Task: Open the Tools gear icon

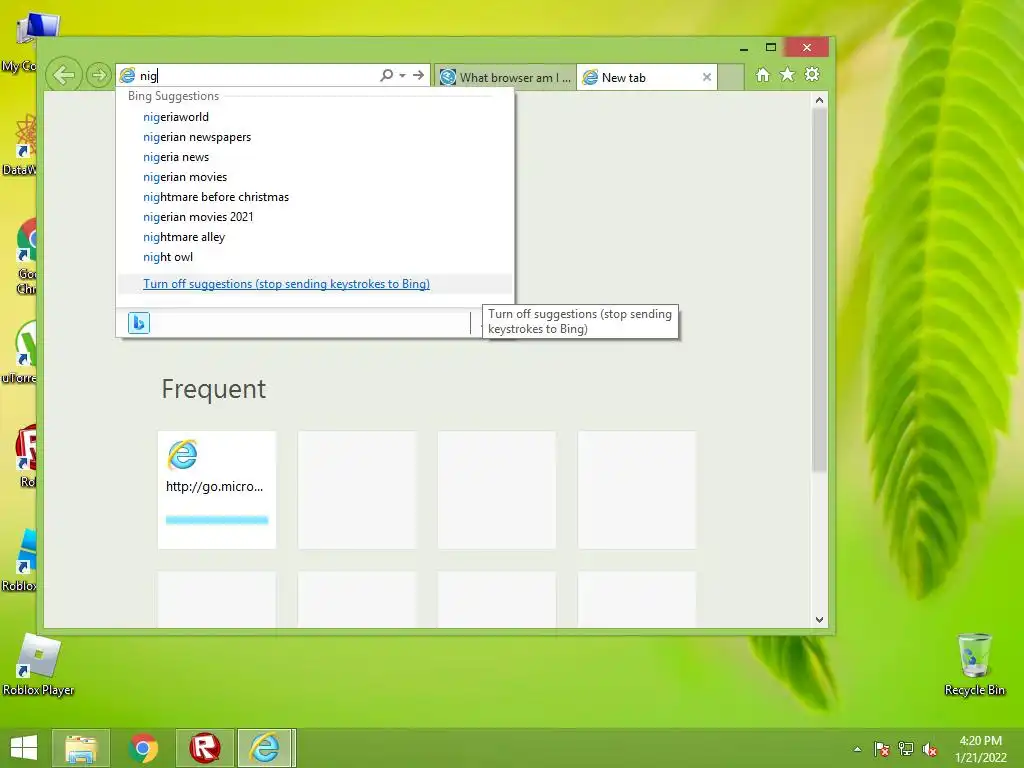Action: 812,74
